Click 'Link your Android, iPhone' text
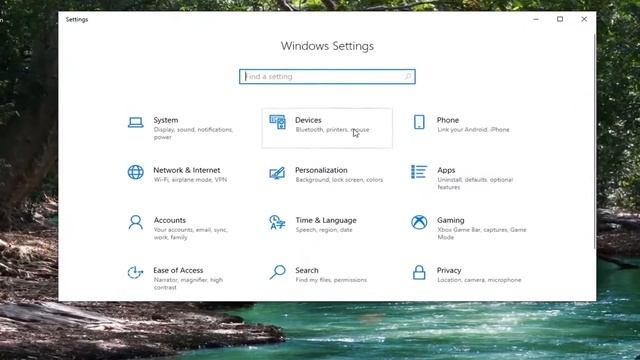640x360 pixels. click(473, 130)
